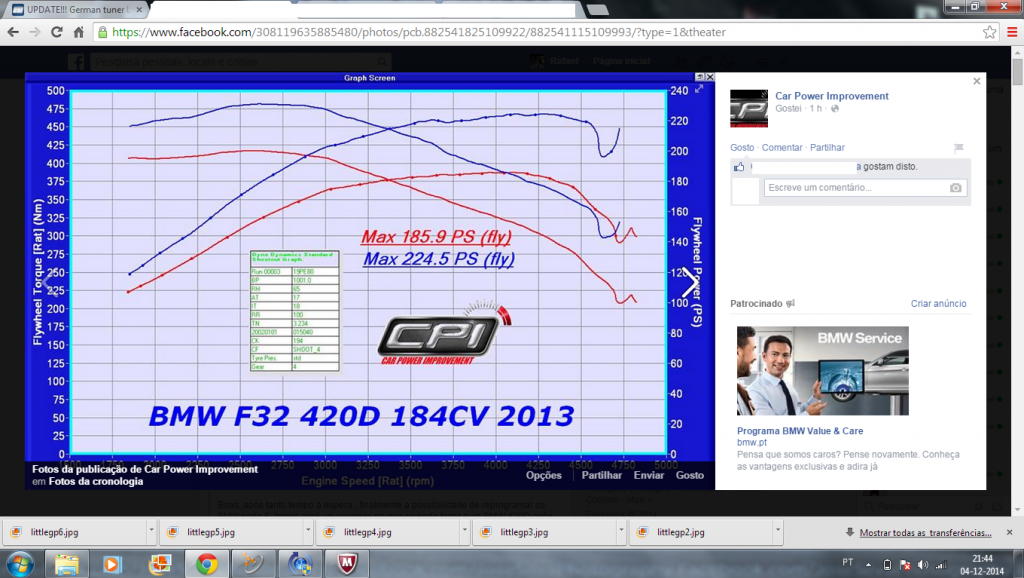
Task: Close the Facebook photo theater viewer
Action: pos(976,81)
